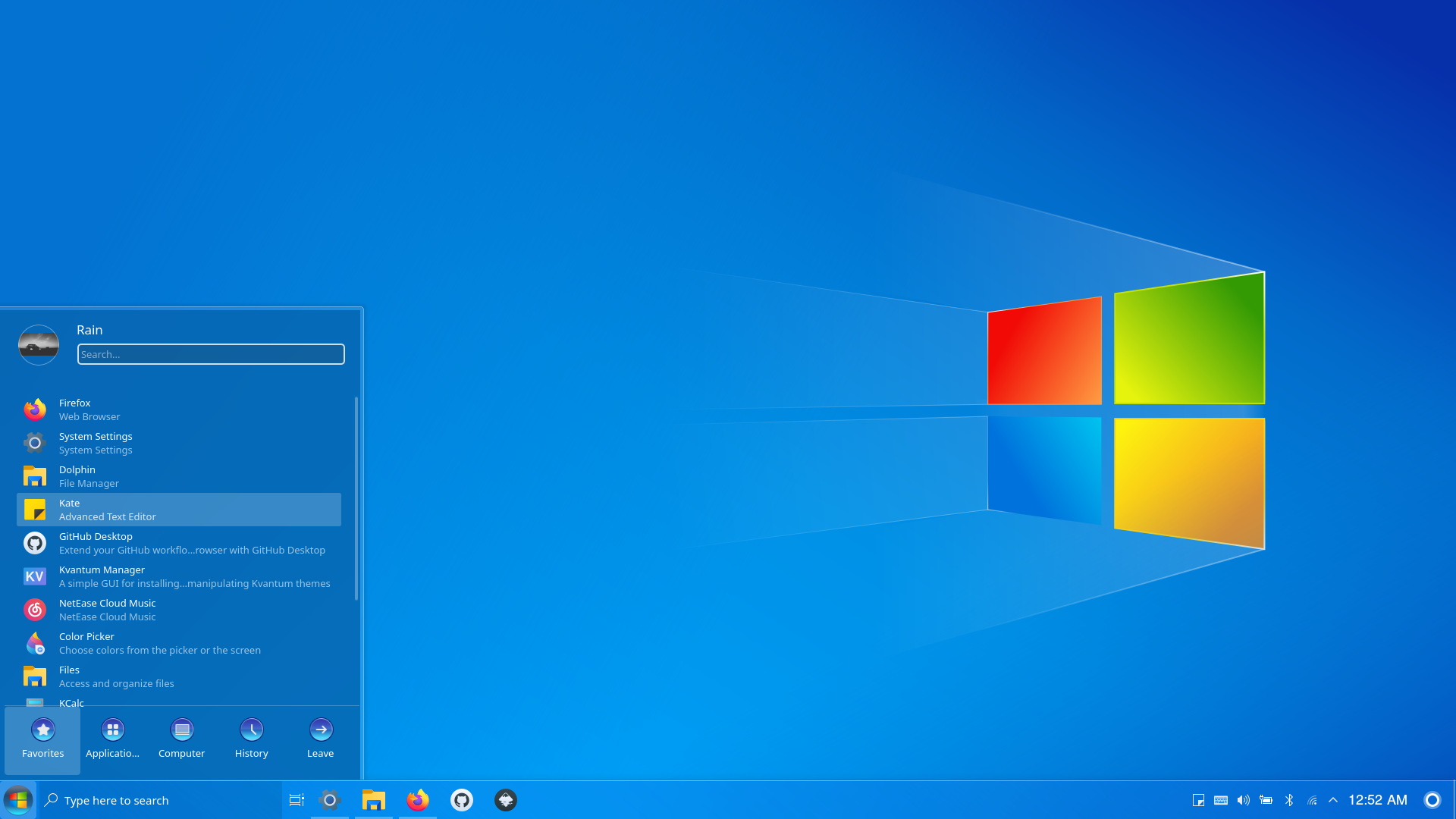This screenshot has height=819, width=1456.
Task: Open the battery status tray icon
Action: [x=1266, y=800]
